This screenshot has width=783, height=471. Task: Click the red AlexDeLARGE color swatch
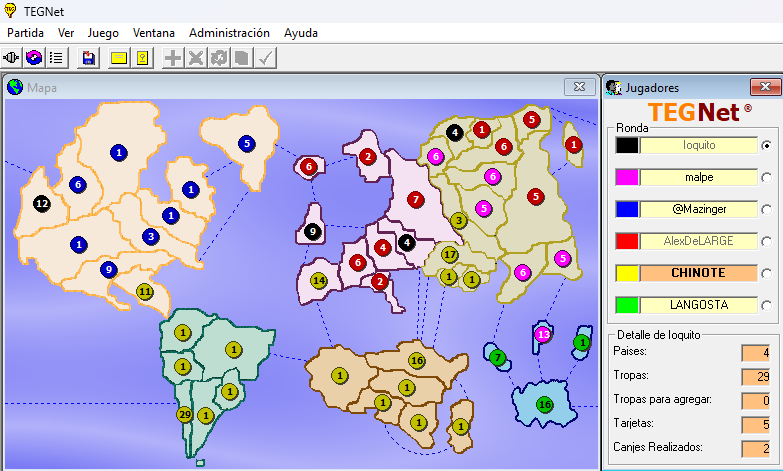[x=627, y=241]
